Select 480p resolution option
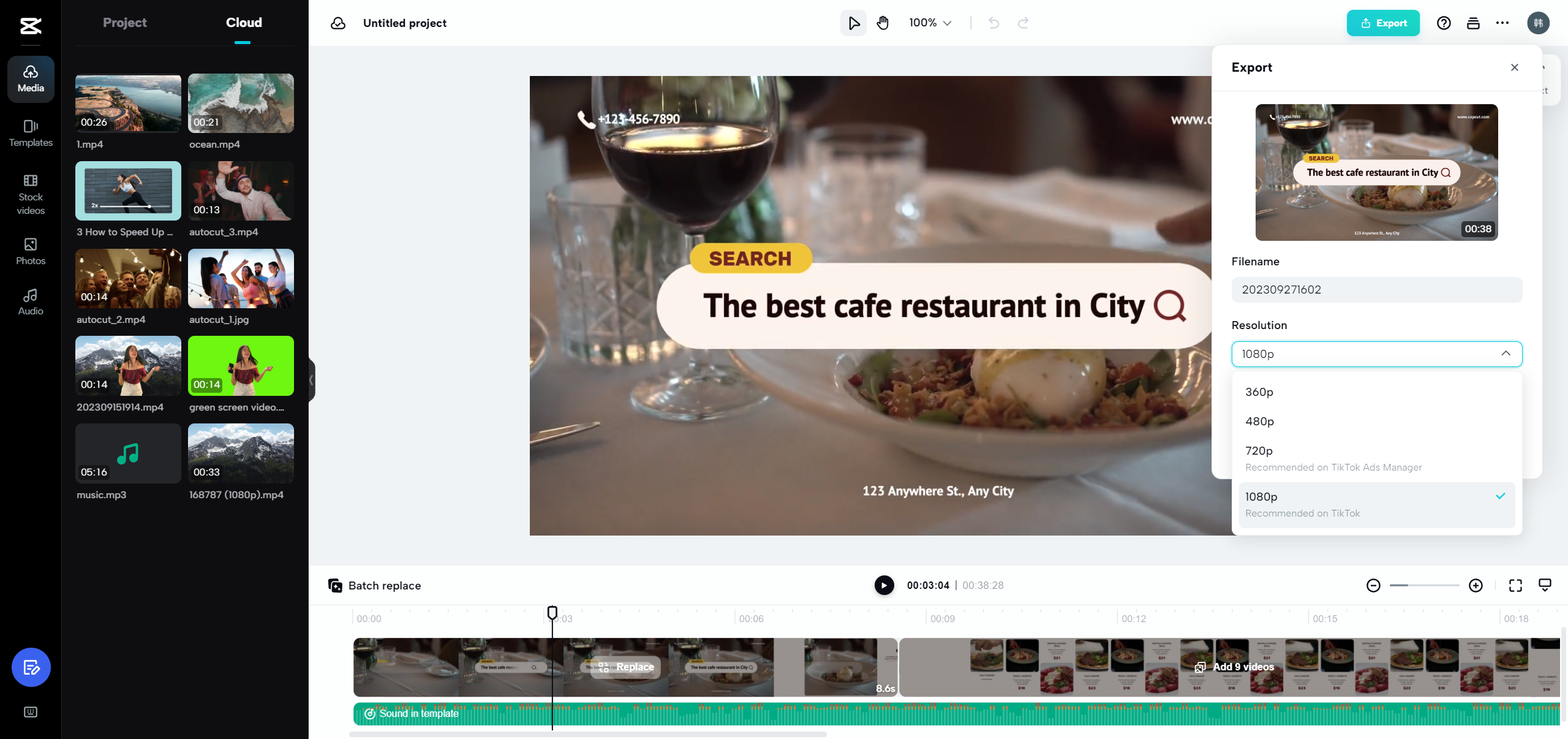Screen dimensions: 1568x739 (x=1260, y=420)
